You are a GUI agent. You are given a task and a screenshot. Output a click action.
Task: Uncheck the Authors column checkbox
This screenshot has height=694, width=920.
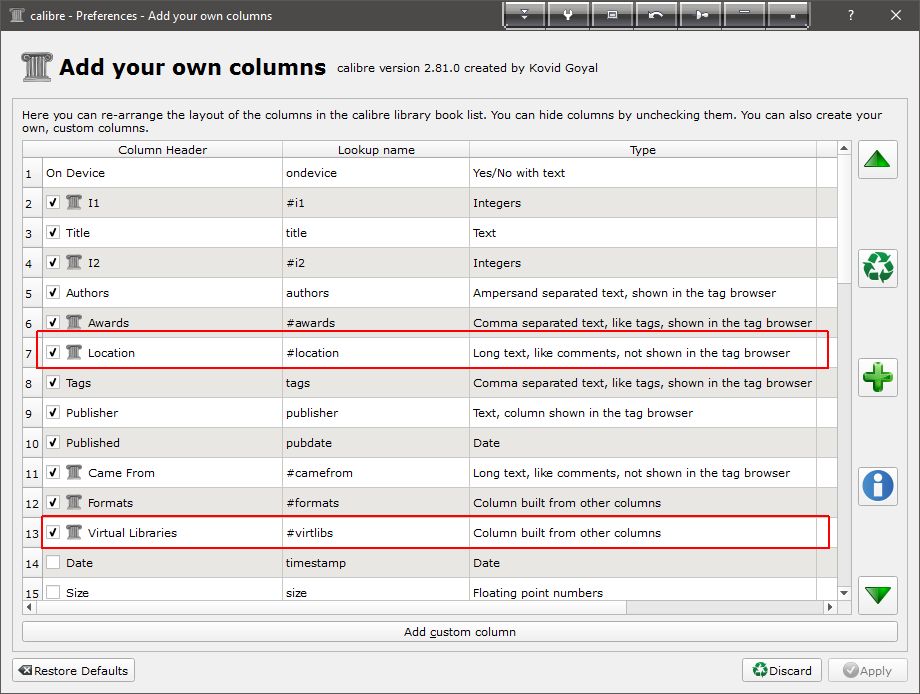pos(53,293)
